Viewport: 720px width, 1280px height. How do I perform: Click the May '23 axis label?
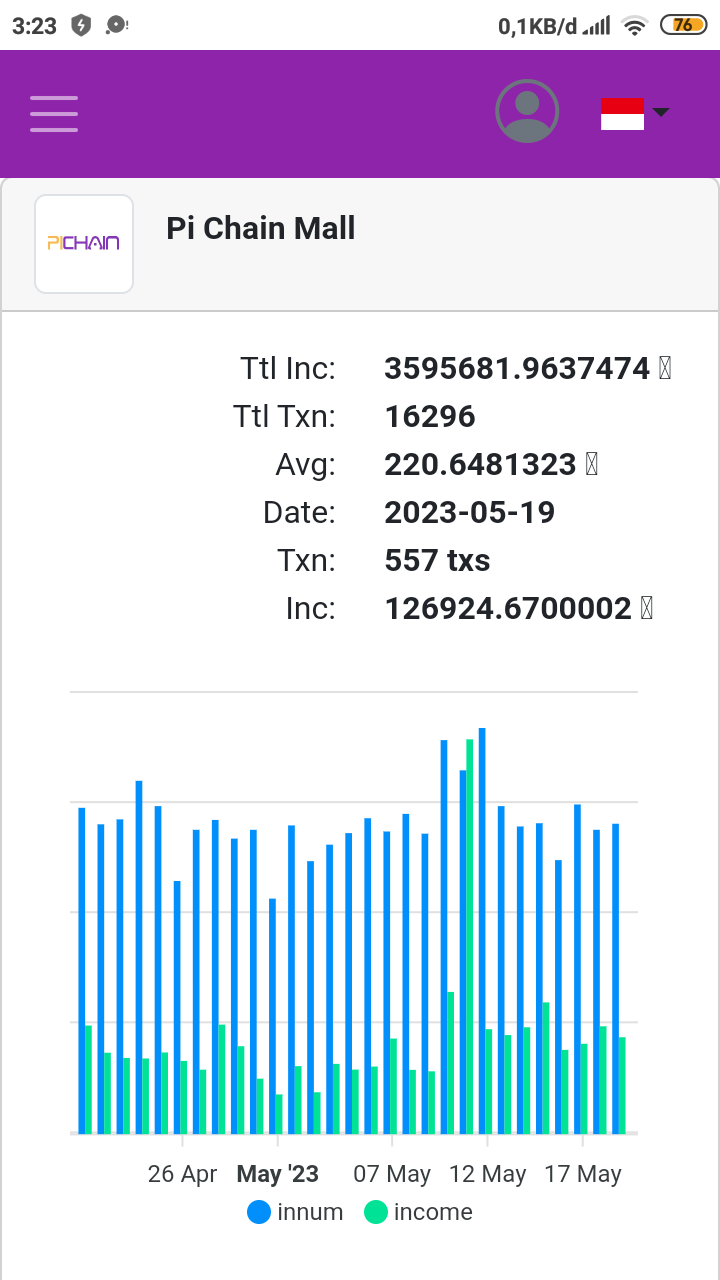point(277,1174)
